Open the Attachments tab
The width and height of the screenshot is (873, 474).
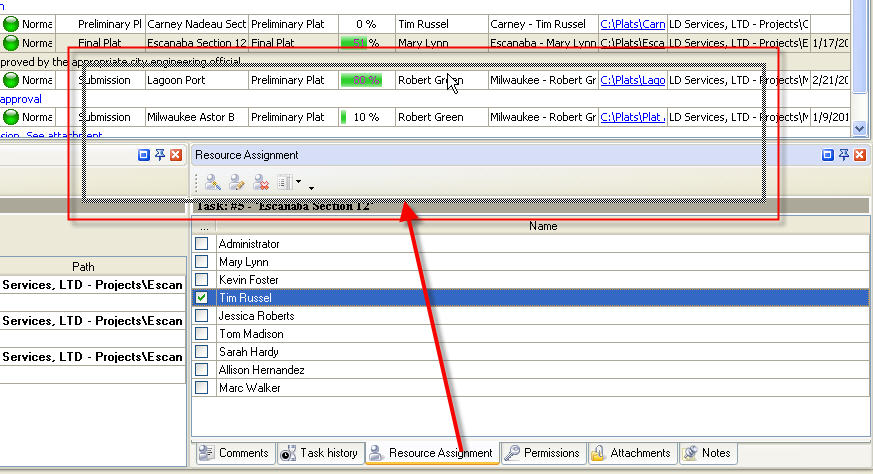632,453
